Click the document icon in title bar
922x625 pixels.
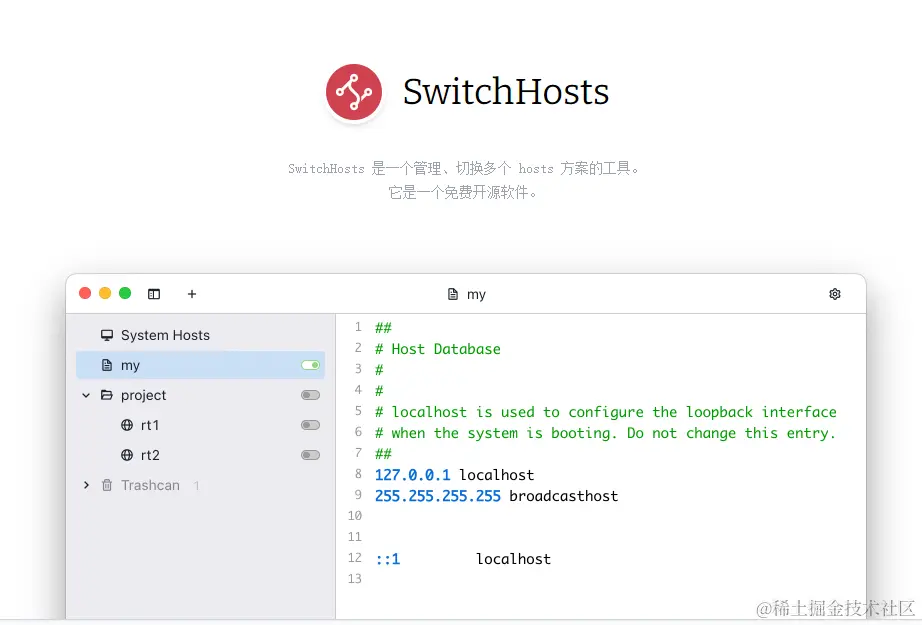tap(453, 294)
